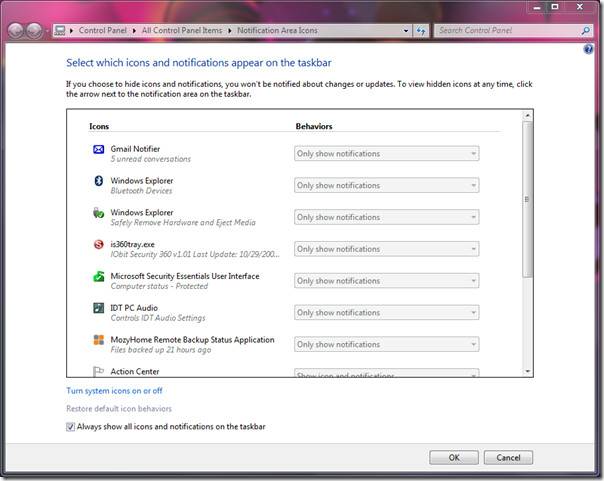
Task: Click the list scrollbar thumb
Action: tap(527, 199)
